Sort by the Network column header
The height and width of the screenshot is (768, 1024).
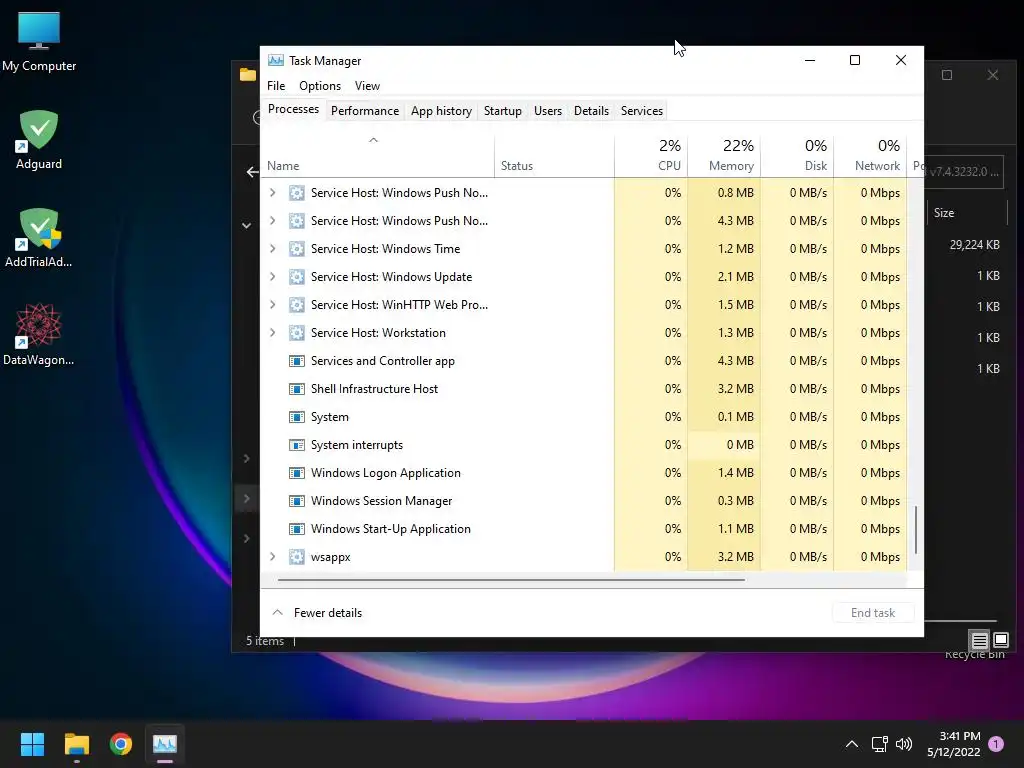point(871,157)
